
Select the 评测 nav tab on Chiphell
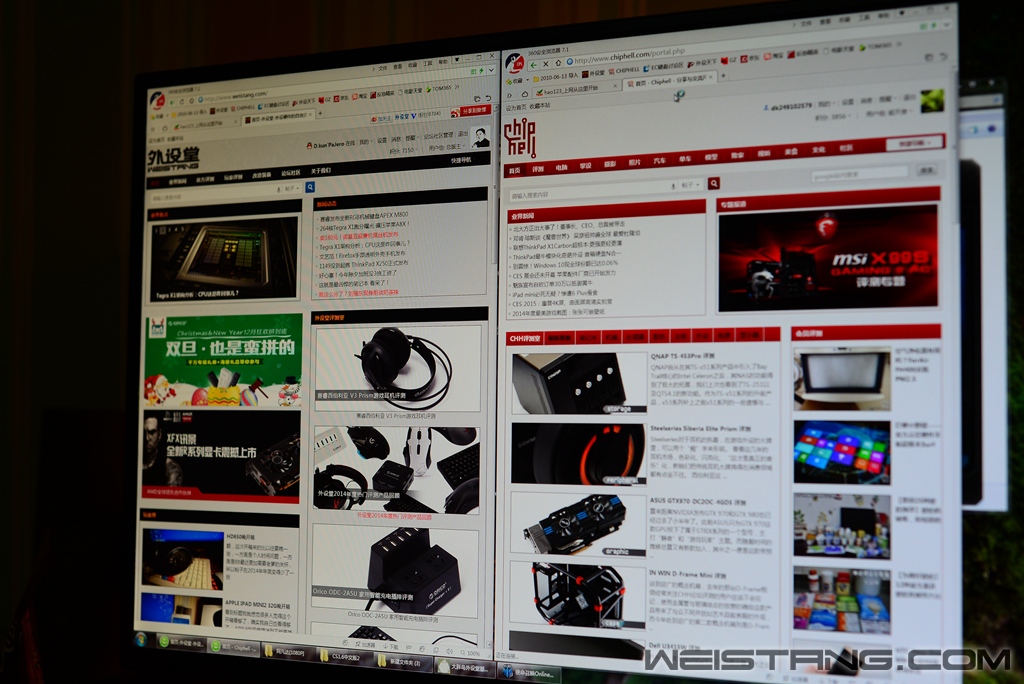[537, 169]
